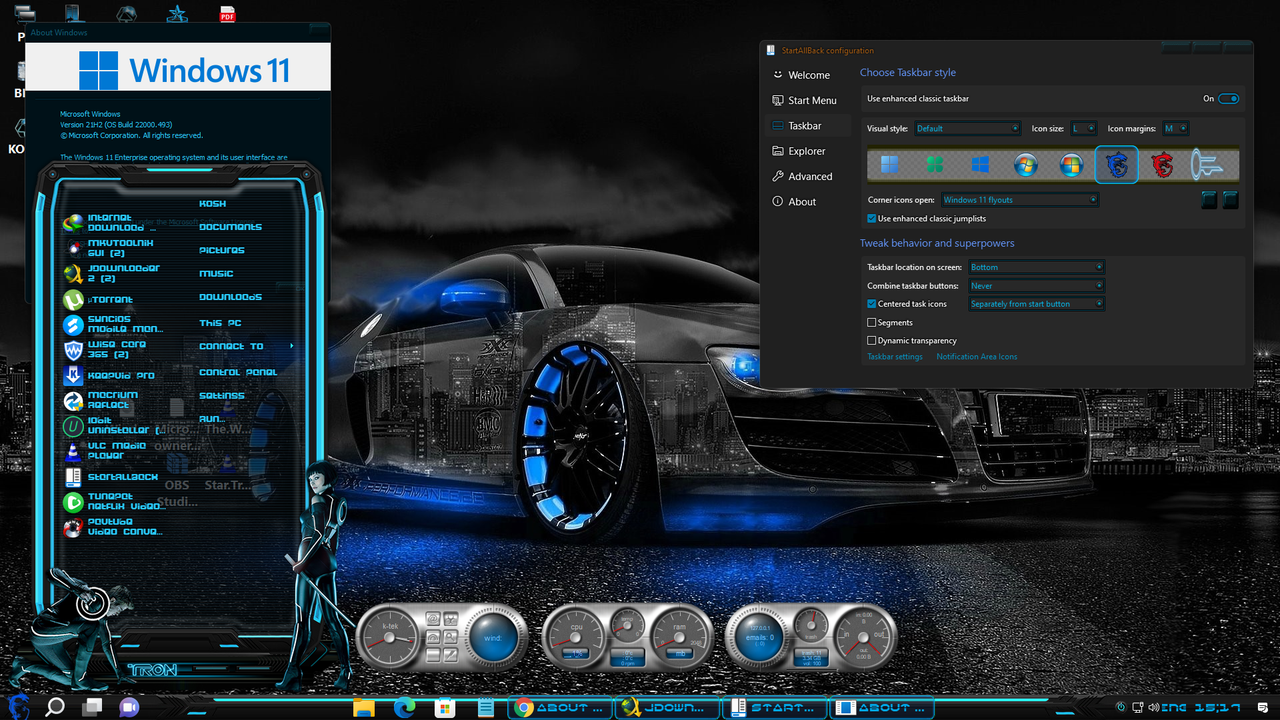1280x720 pixels.
Task: Choose the red dragon start button icon
Action: (1162, 164)
